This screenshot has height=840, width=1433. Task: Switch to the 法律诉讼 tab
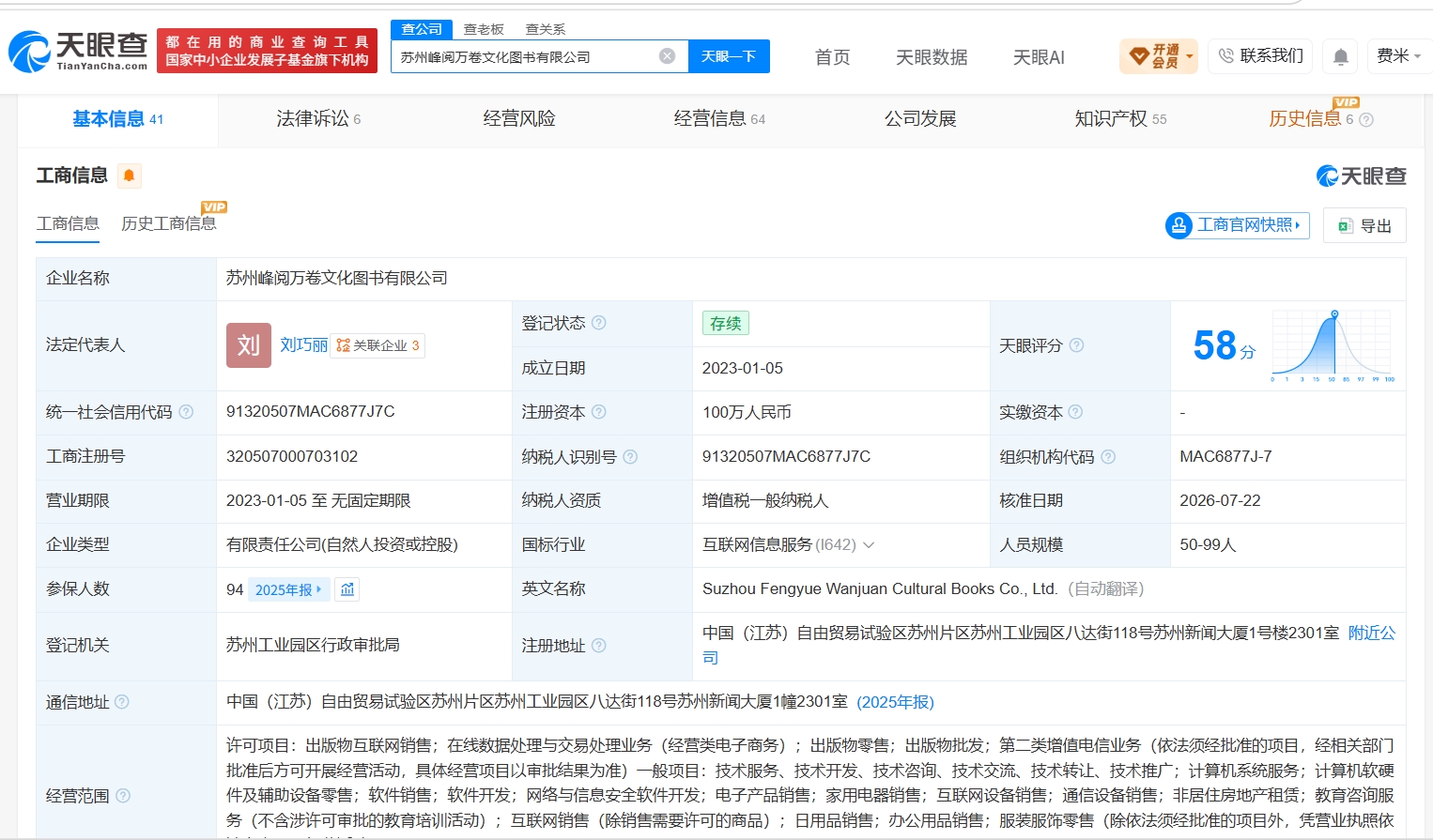point(318,119)
